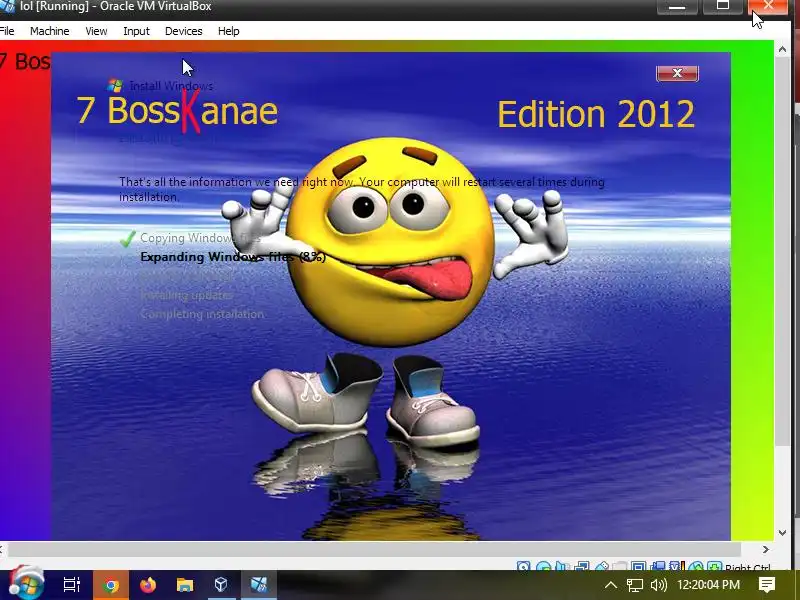Click the horizontal scrollbar thumb
Screen dimensions: 800x600
click(374, 549)
